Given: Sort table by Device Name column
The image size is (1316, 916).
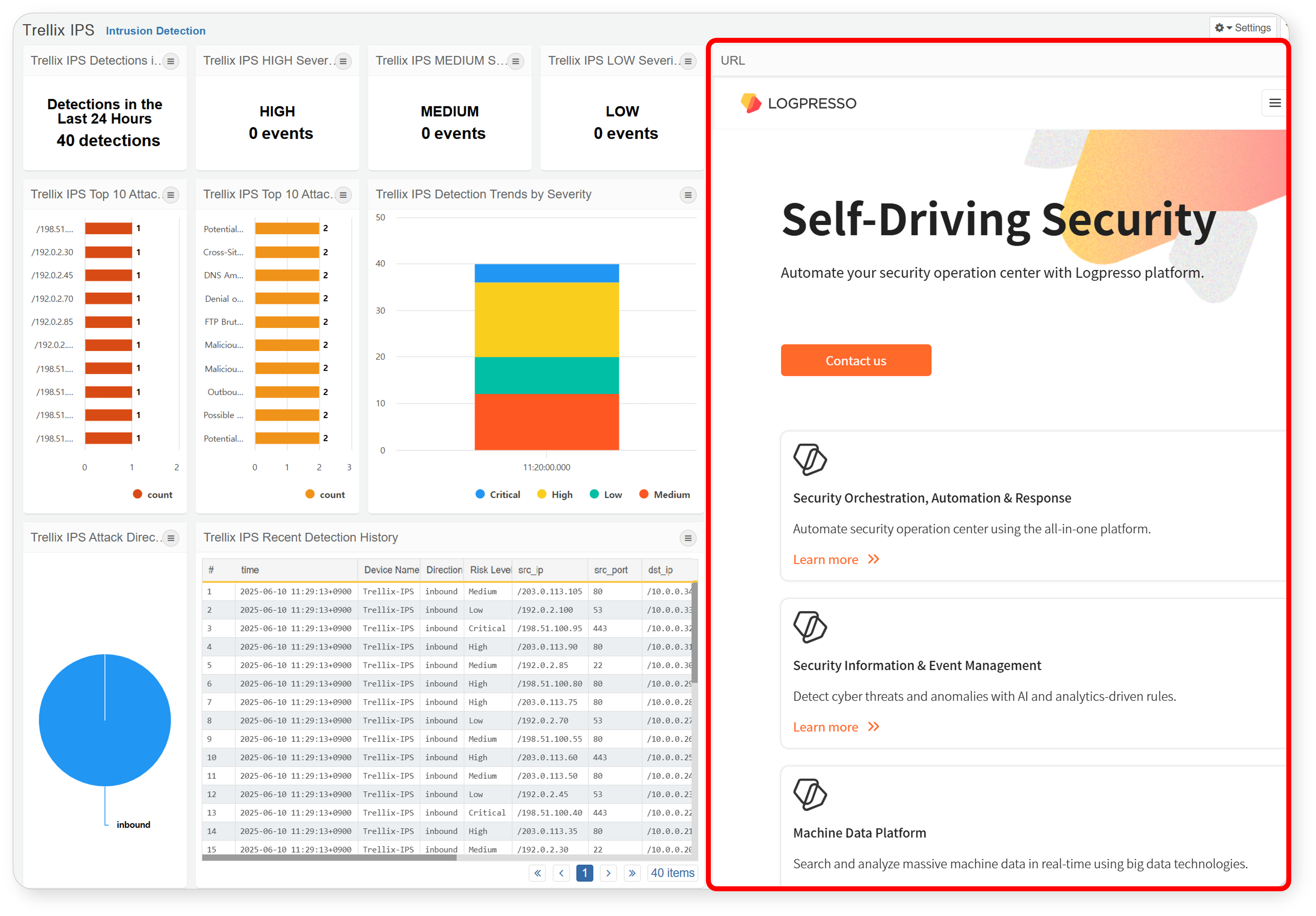Looking at the screenshot, I should point(389,569).
